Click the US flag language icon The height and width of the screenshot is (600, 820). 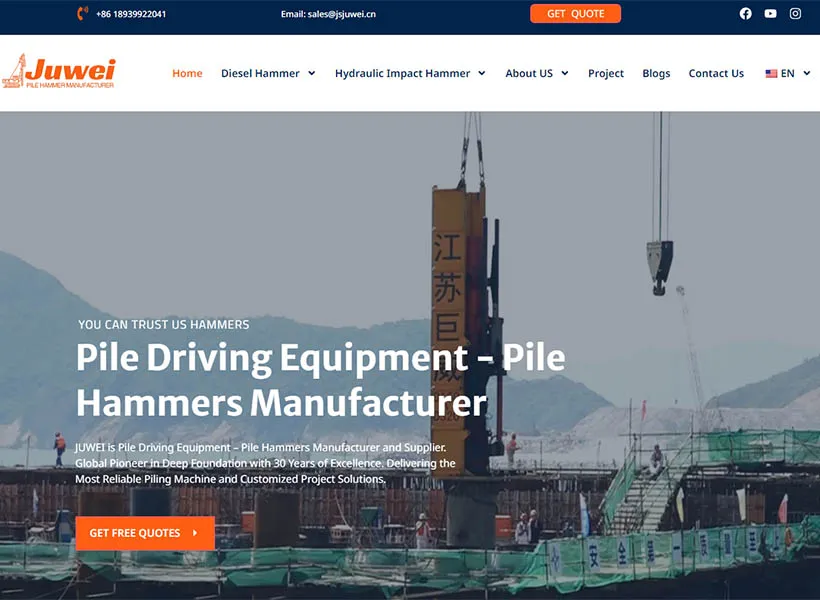pos(771,74)
